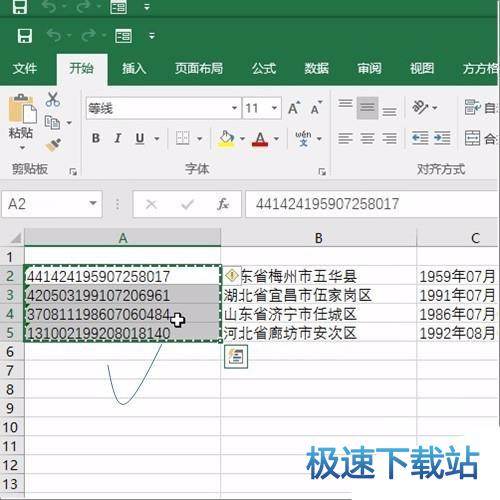Switch to the 审阅 Review tab
This screenshot has height=500, width=500.
tap(369, 69)
